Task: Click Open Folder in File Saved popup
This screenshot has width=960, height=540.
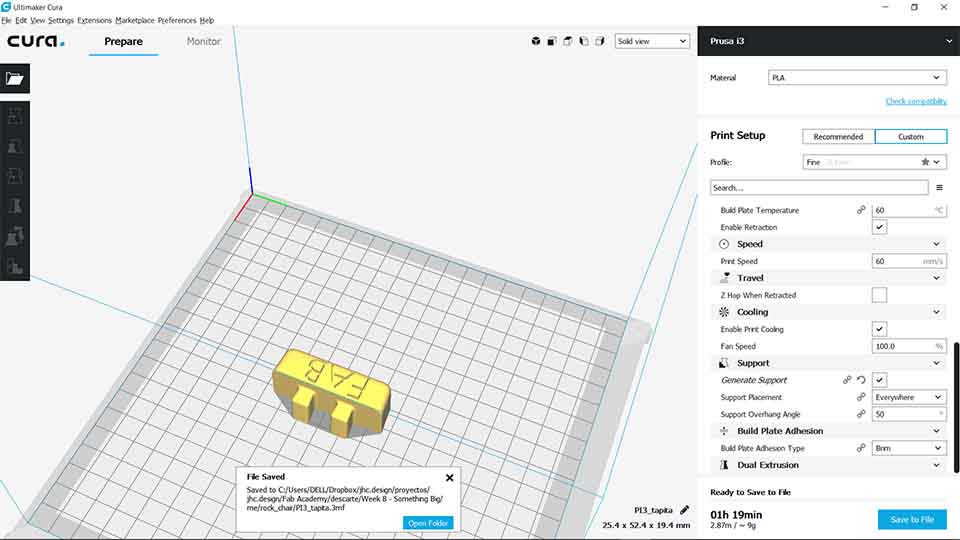Action: [x=428, y=523]
